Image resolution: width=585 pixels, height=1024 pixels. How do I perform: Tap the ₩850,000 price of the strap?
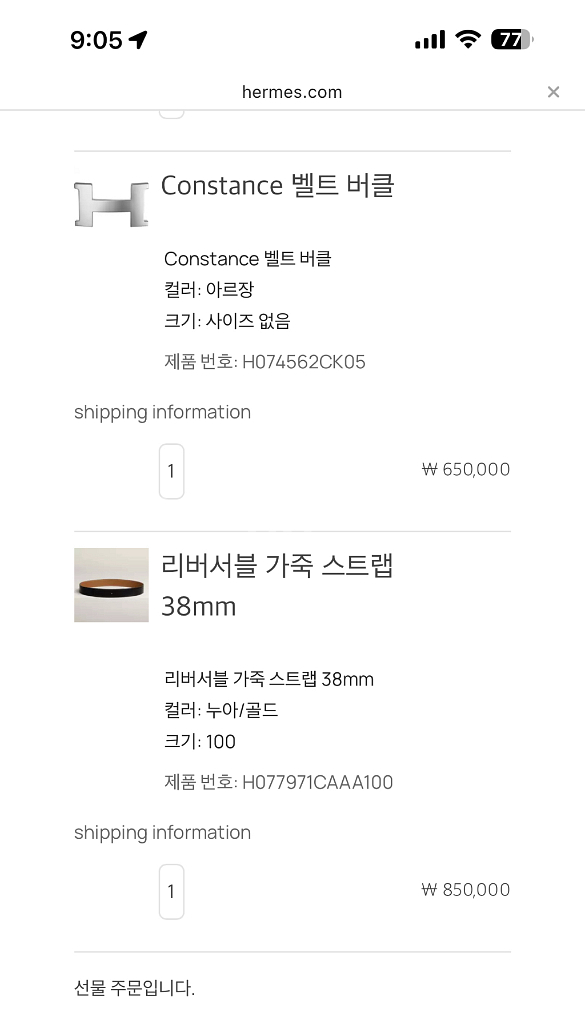click(x=464, y=889)
